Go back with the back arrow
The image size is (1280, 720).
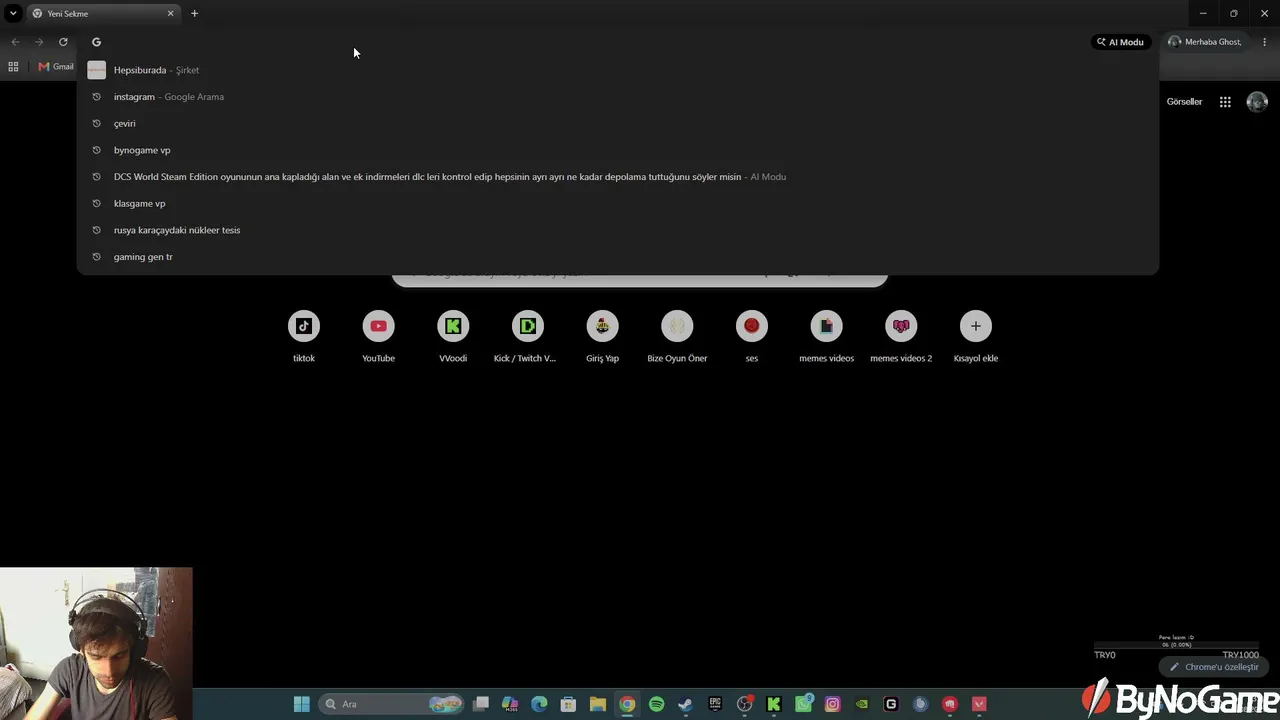15,42
